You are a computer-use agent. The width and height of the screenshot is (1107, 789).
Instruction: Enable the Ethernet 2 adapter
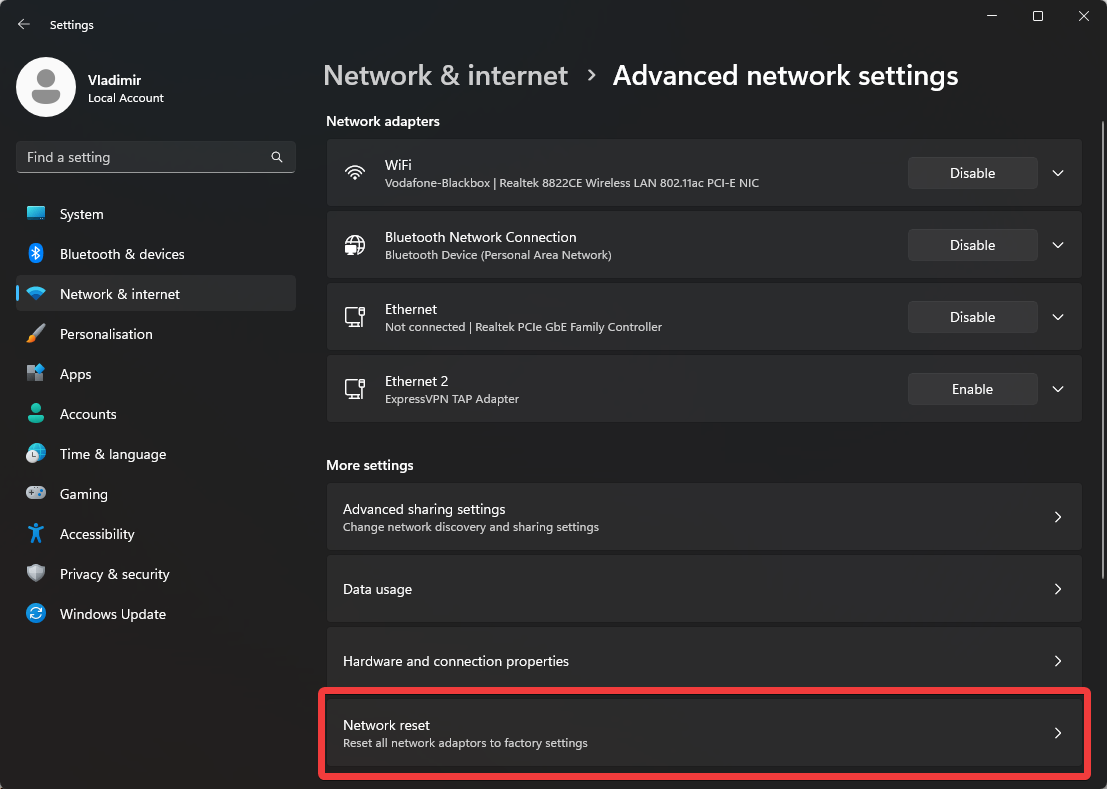coord(972,389)
